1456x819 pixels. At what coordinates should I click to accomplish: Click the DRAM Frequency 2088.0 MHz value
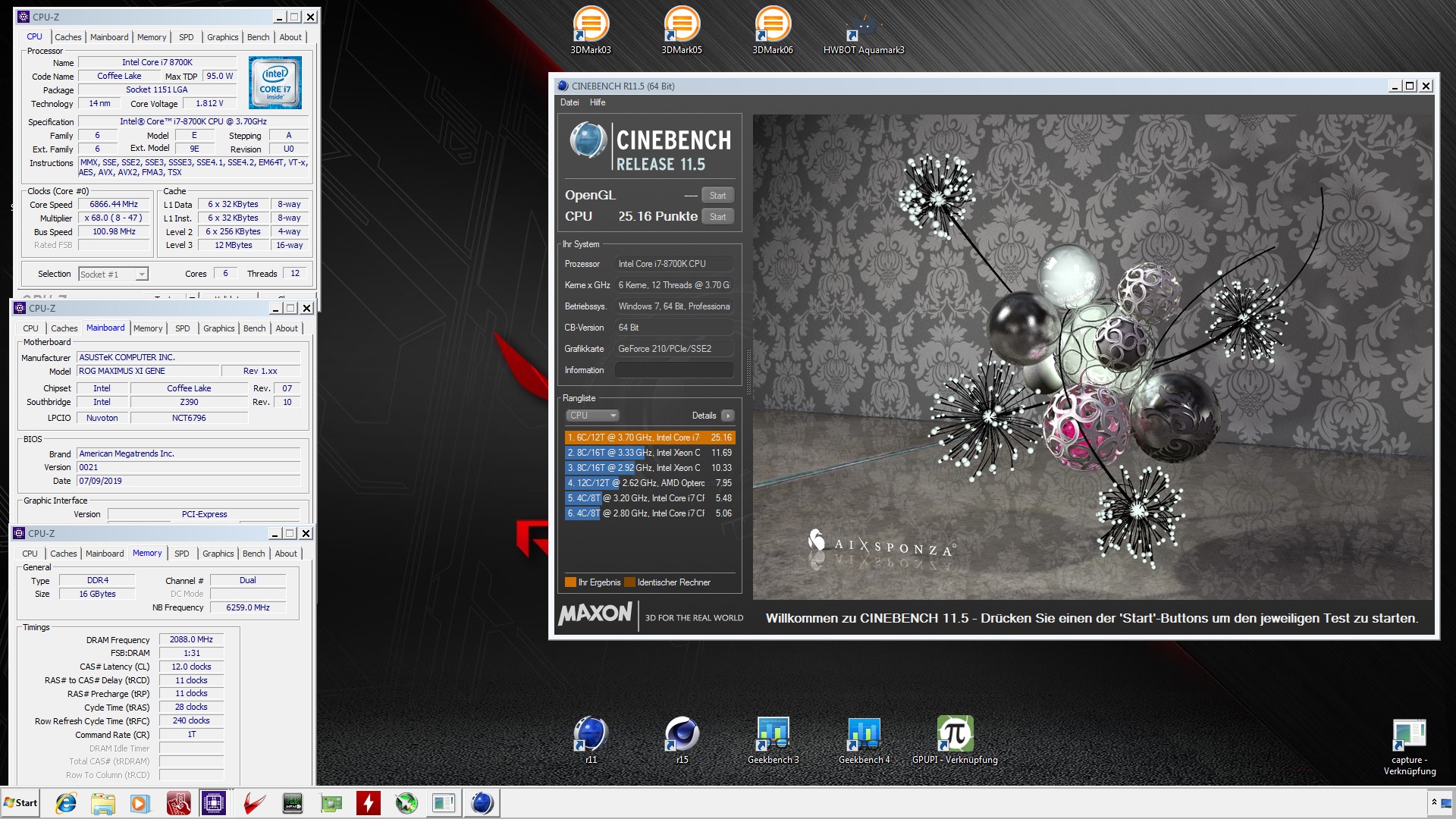click(191, 640)
